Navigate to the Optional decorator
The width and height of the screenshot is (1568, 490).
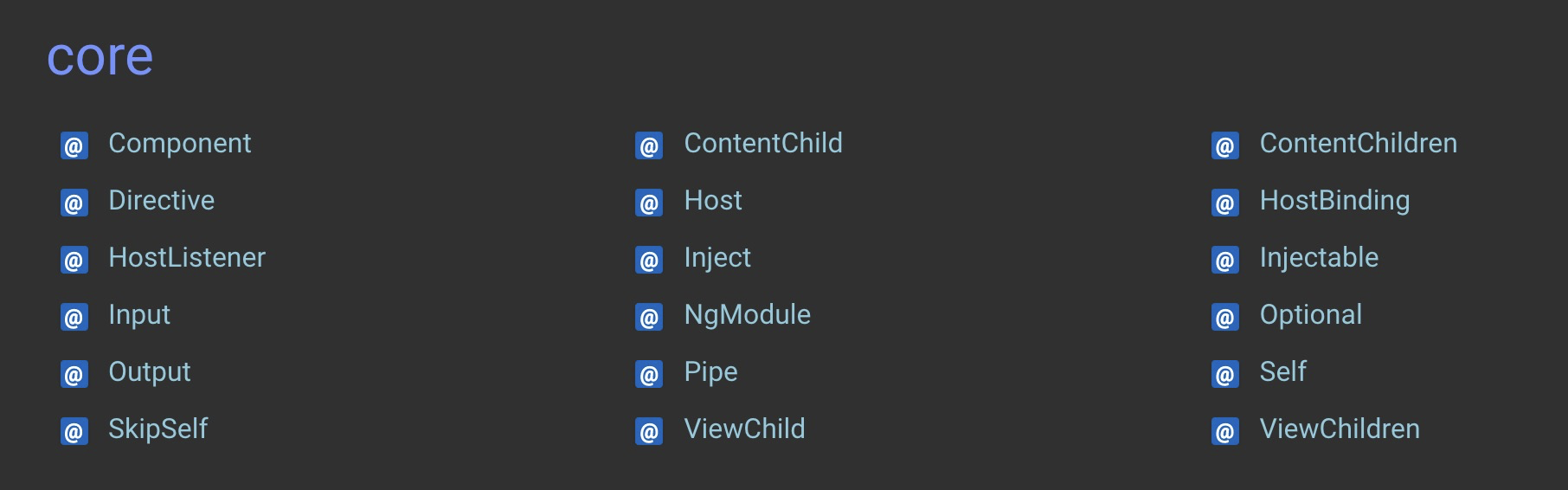1310,314
